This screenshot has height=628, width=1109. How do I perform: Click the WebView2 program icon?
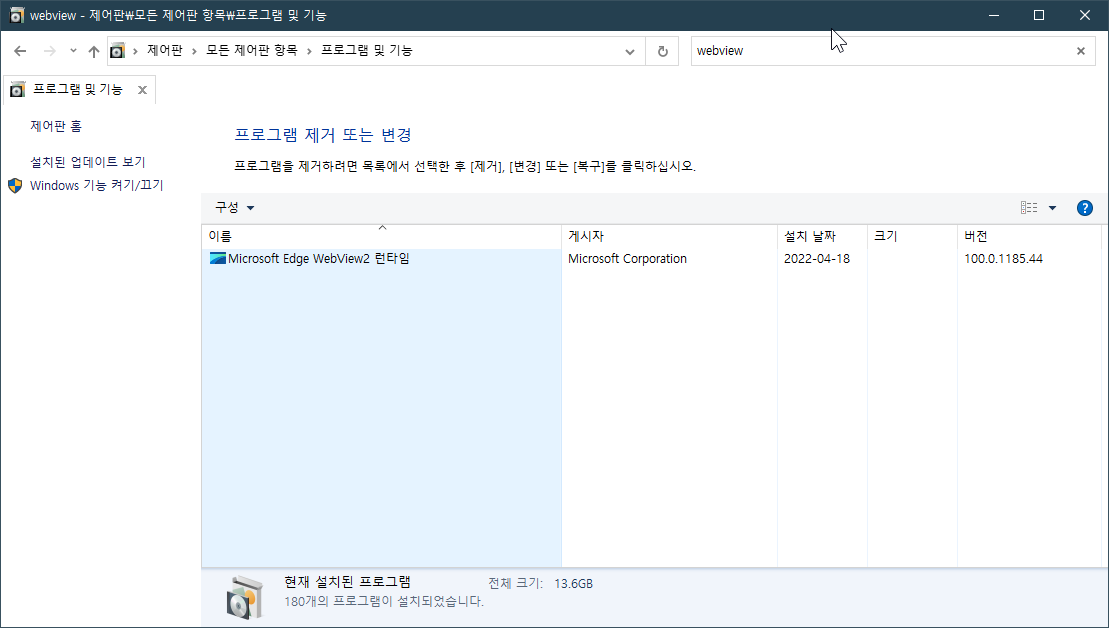coord(218,258)
